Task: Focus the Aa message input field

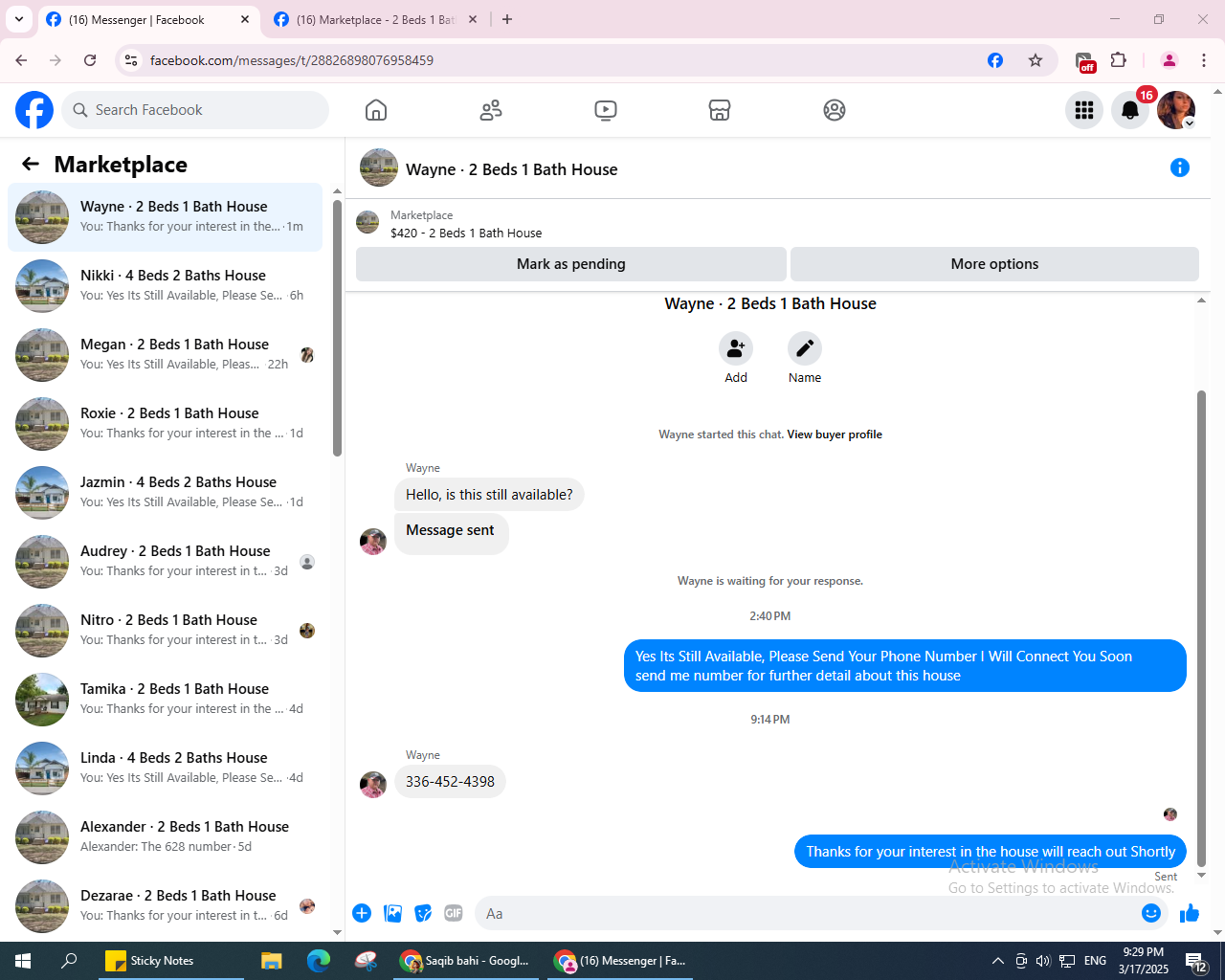Action: point(809,913)
